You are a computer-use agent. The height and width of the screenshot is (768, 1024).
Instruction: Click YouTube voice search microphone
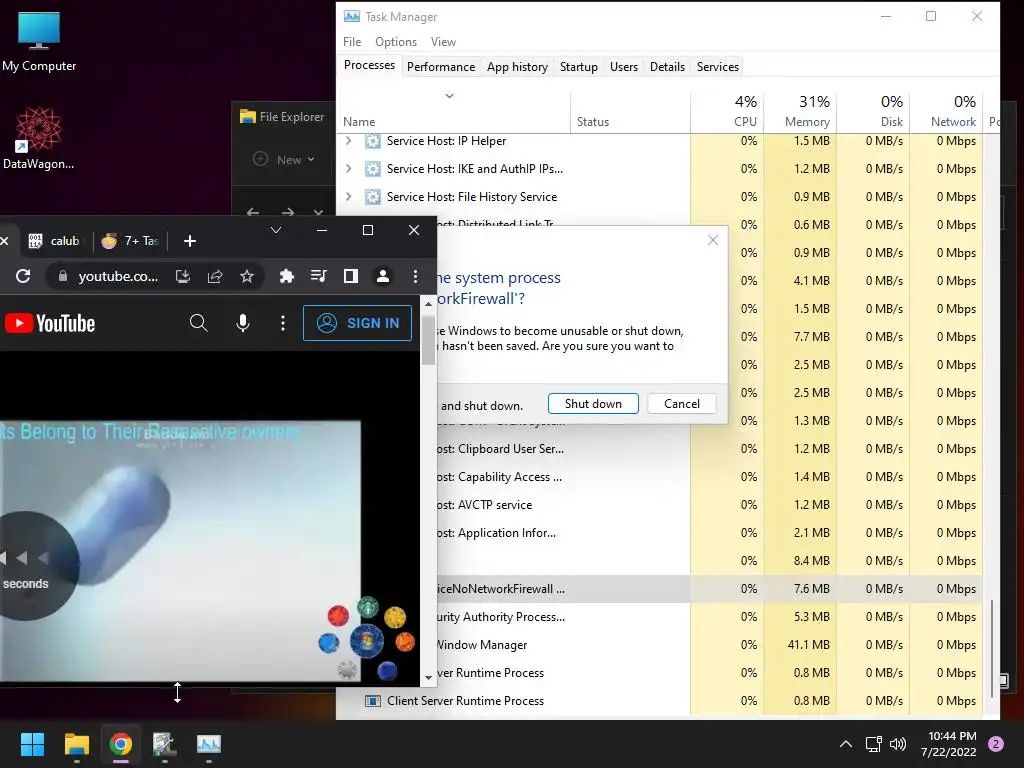click(243, 323)
